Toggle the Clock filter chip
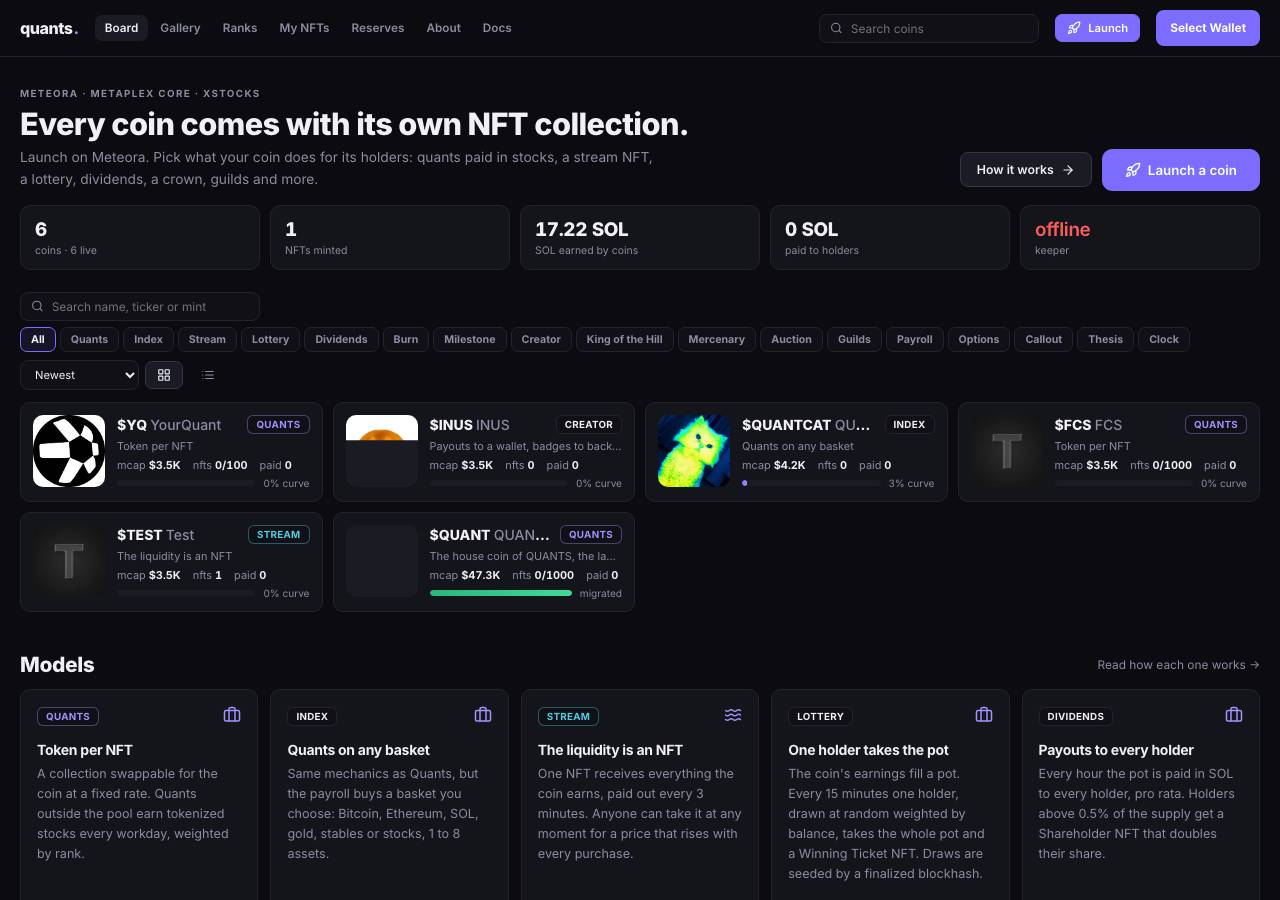The width and height of the screenshot is (1280, 900). coord(1164,339)
